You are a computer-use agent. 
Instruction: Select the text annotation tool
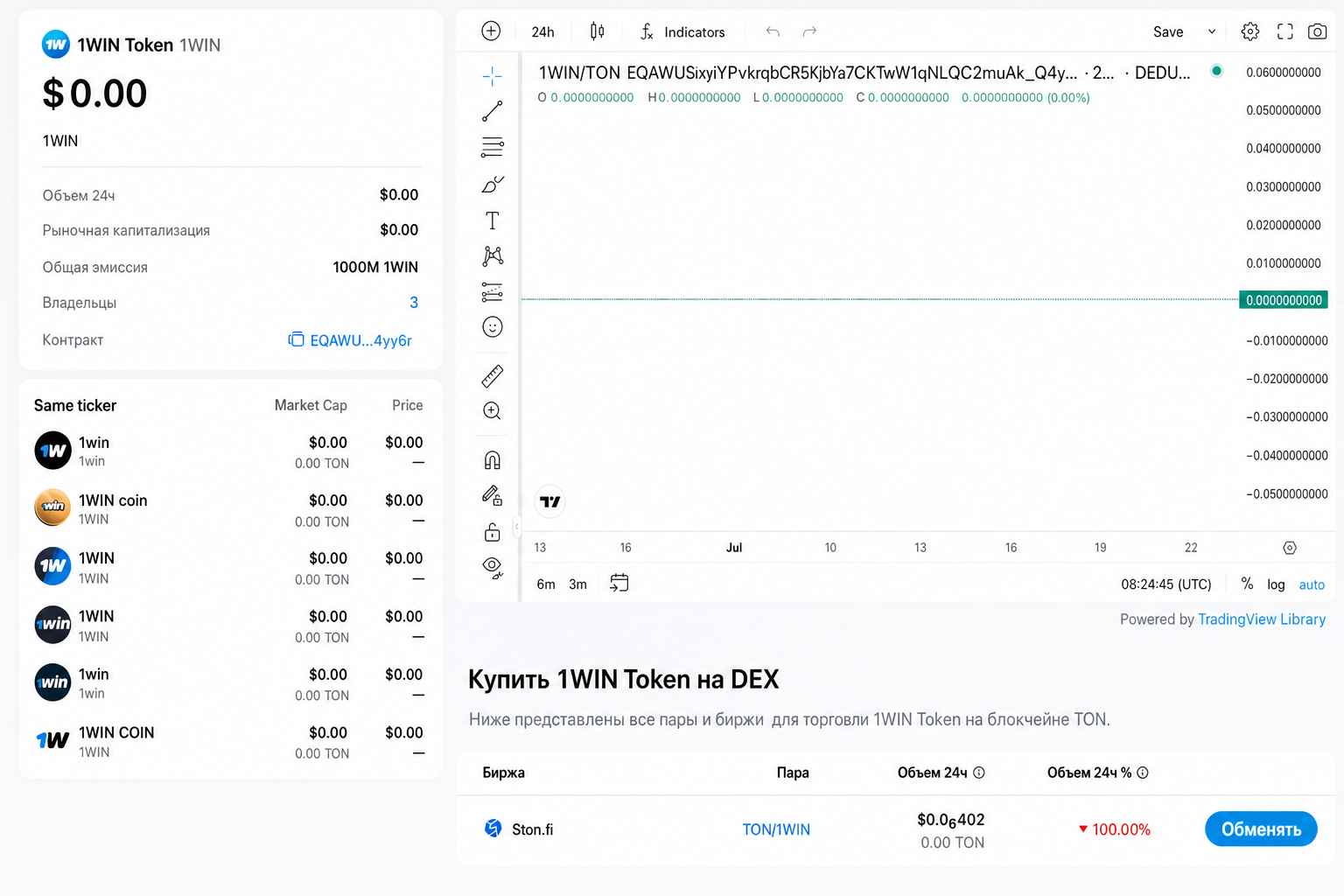pos(493,220)
